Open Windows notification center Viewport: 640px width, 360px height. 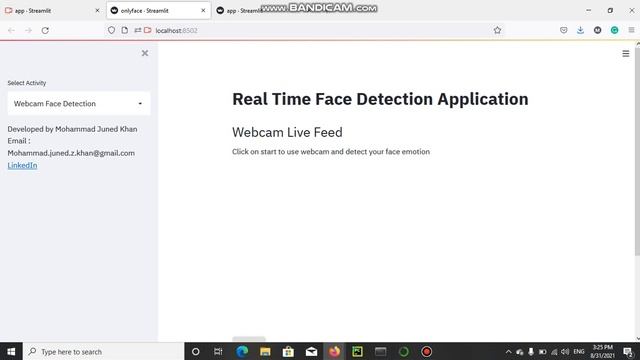[629, 351]
